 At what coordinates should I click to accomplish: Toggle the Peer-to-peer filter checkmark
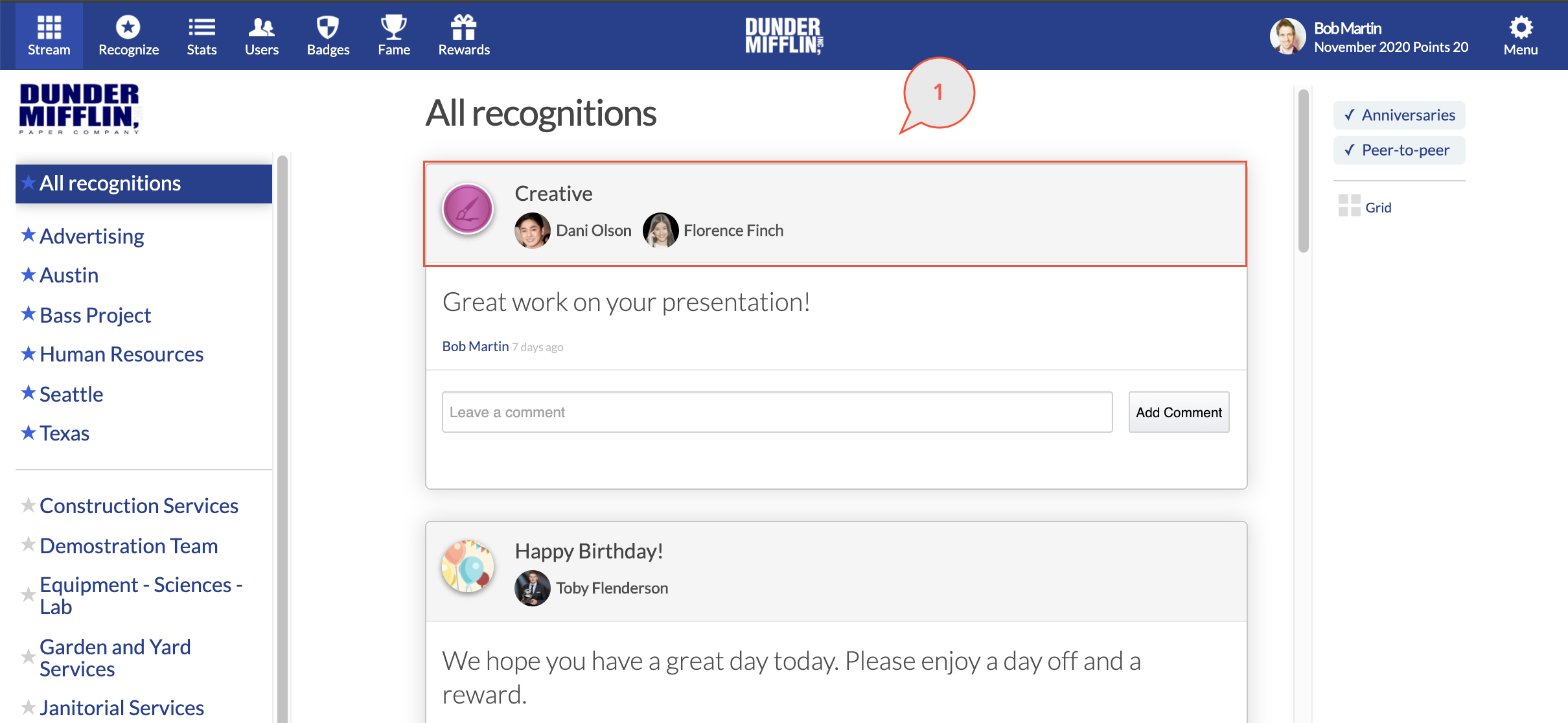(x=1350, y=150)
